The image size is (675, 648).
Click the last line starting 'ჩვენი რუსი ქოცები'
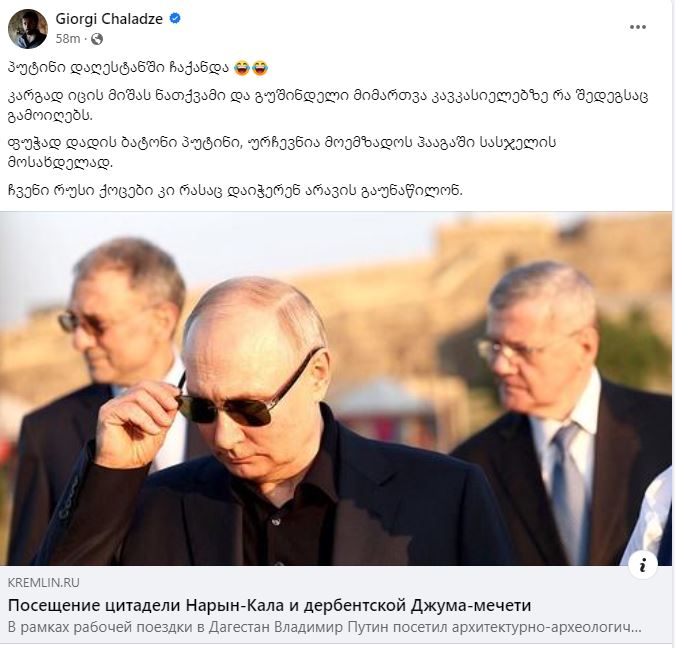coord(235,190)
